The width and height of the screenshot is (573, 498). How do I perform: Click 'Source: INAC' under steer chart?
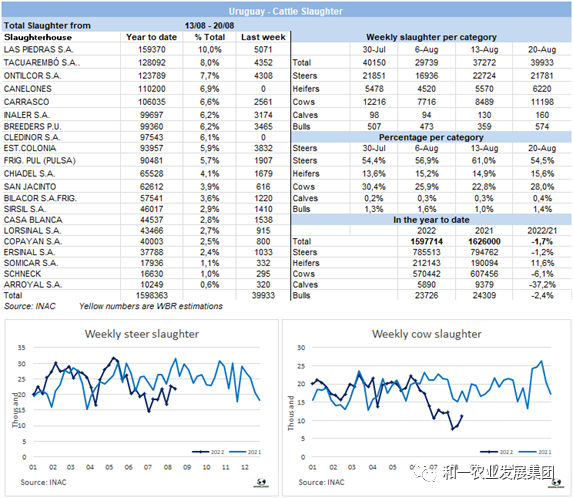pos(43,482)
